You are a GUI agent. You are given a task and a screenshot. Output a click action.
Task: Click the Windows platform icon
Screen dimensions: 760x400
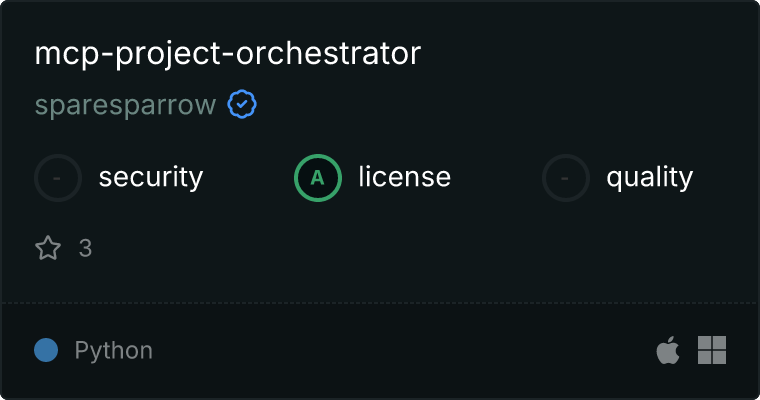pyautogui.click(x=712, y=350)
